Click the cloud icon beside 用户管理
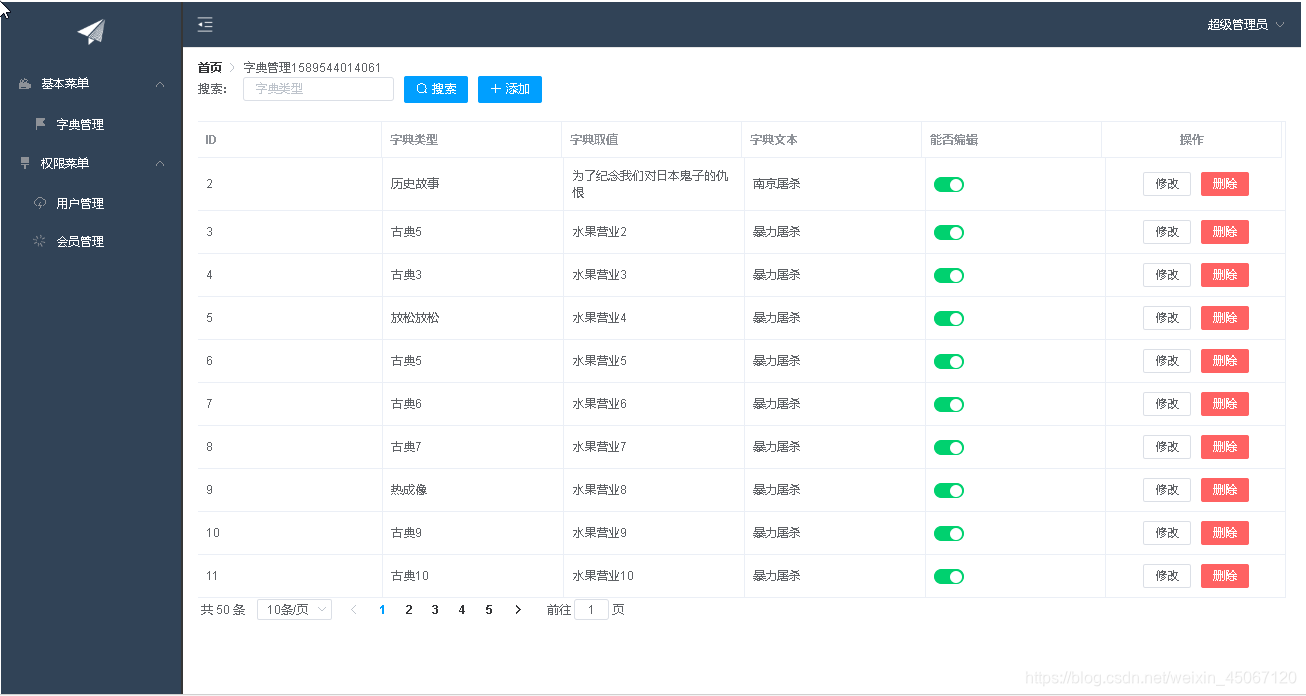Viewport: 1306px width, 696px height. point(40,203)
